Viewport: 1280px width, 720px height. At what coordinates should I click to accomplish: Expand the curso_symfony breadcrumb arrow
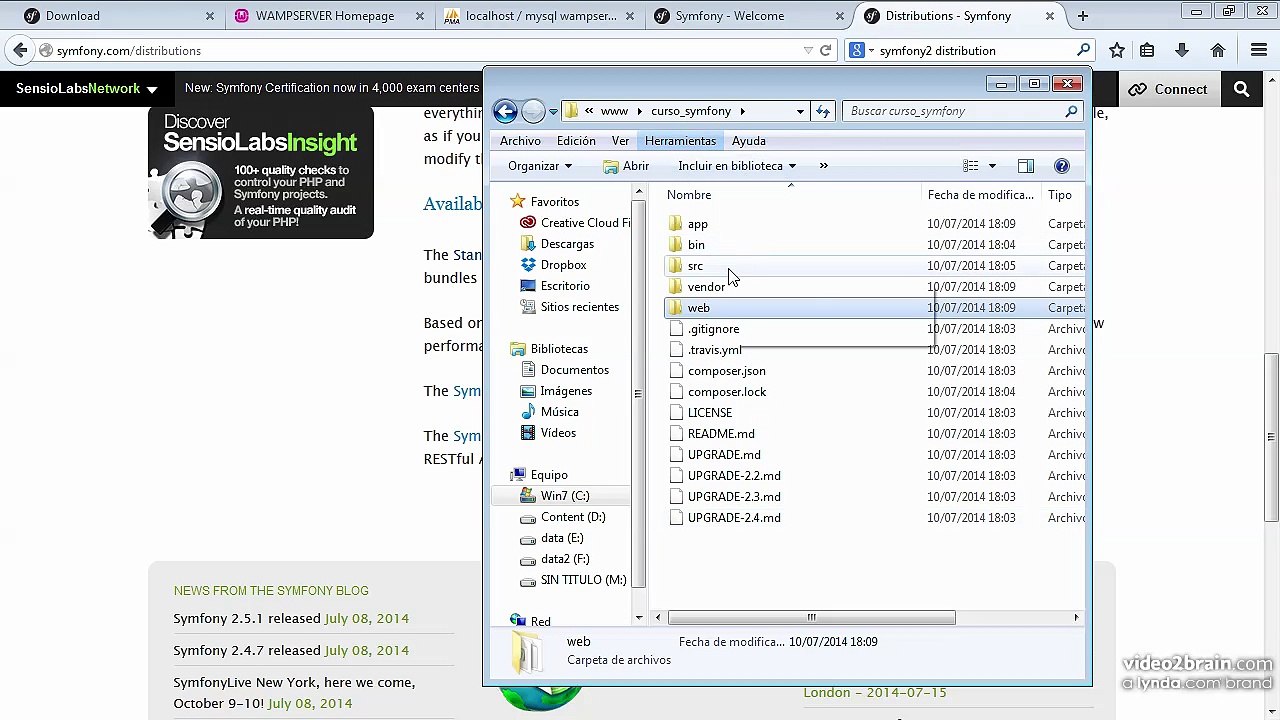click(743, 111)
